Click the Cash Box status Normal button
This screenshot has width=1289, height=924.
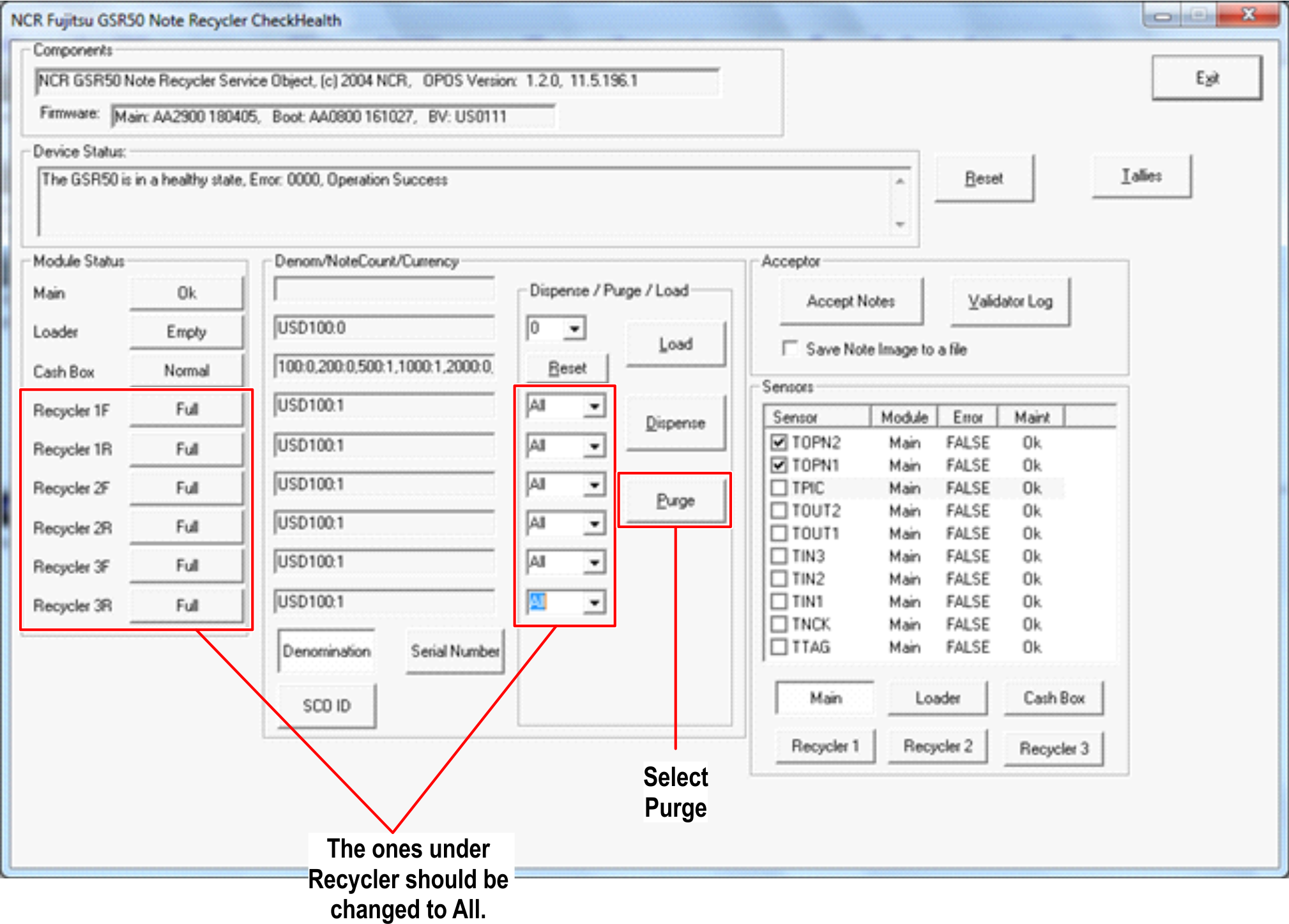click(x=187, y=370)
